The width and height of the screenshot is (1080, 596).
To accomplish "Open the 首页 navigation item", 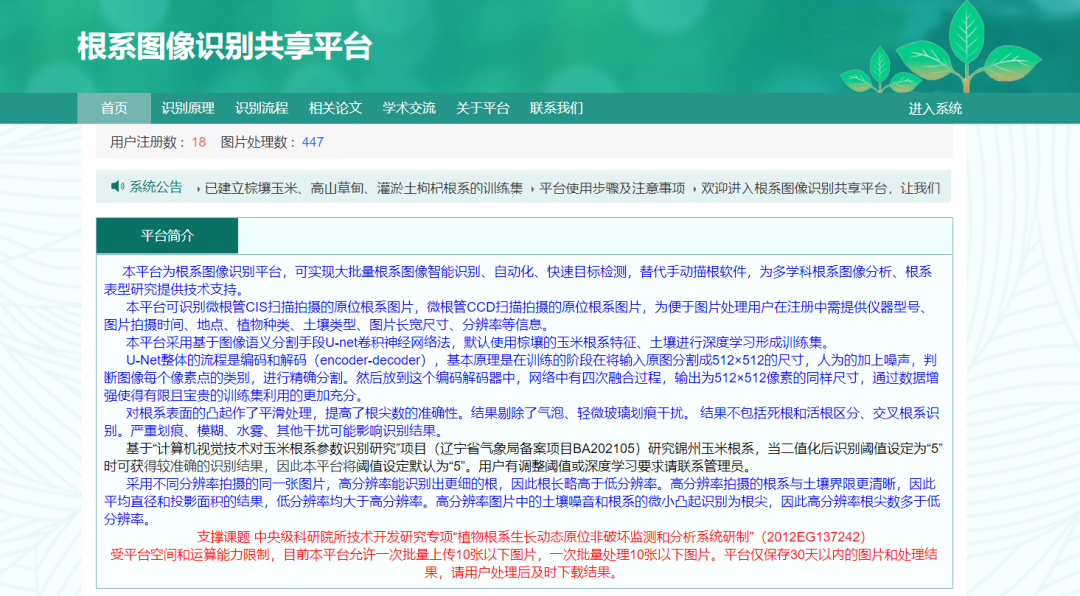I will (x=114, y=109).
